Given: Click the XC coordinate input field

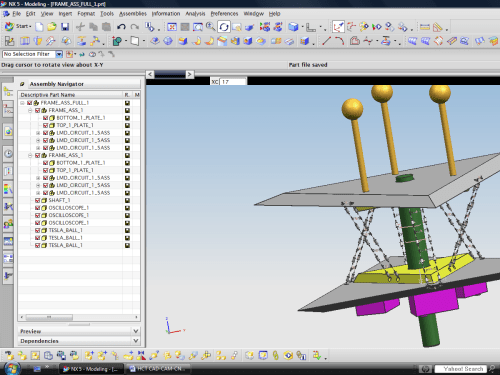Looking at the screenshot, I should (x=233, y=82).
